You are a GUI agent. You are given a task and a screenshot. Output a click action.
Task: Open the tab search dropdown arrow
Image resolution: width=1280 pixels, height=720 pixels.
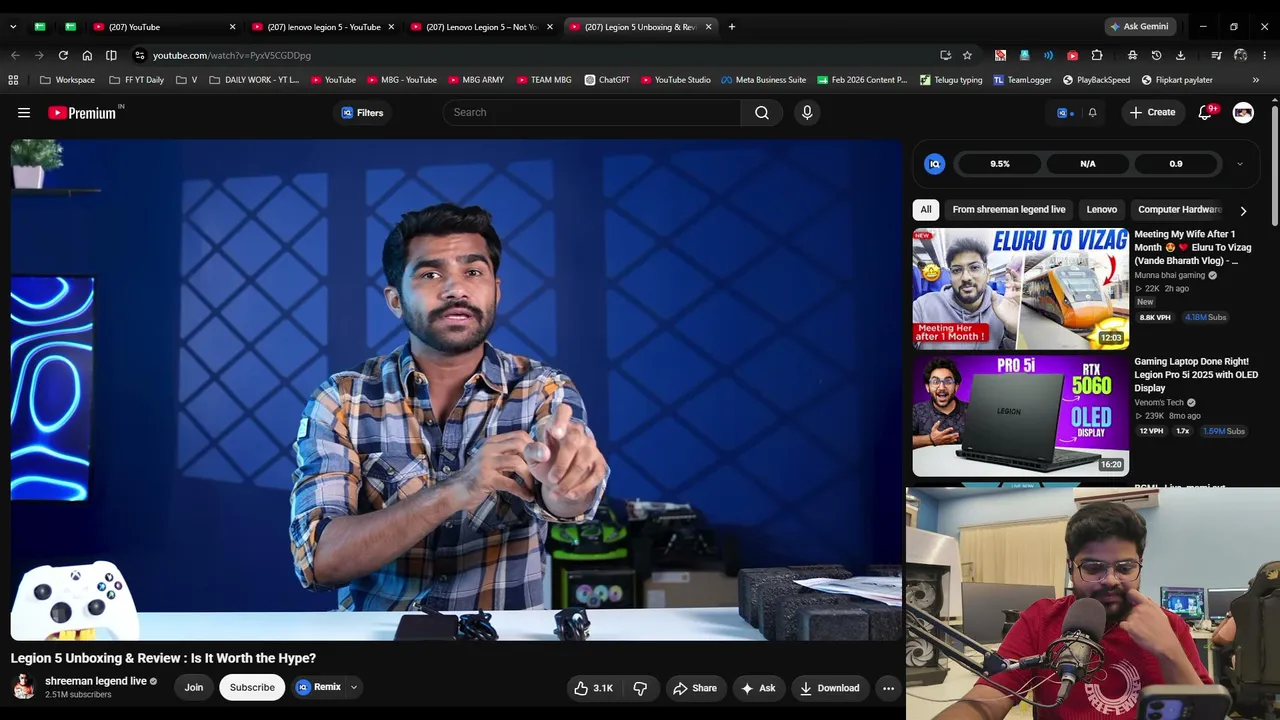14,27
